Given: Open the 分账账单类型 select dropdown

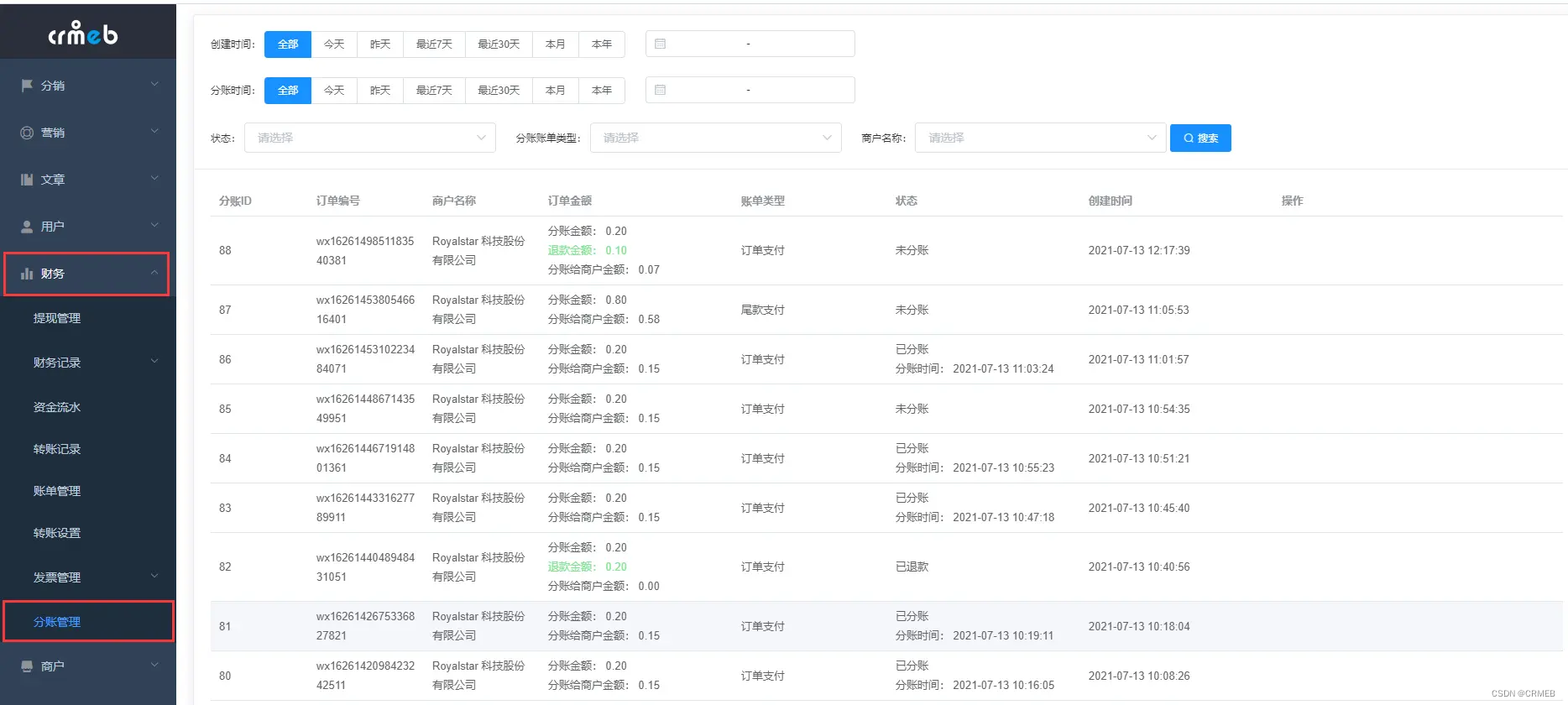Looking at the screenshot, I should click(x=716, y=138).
